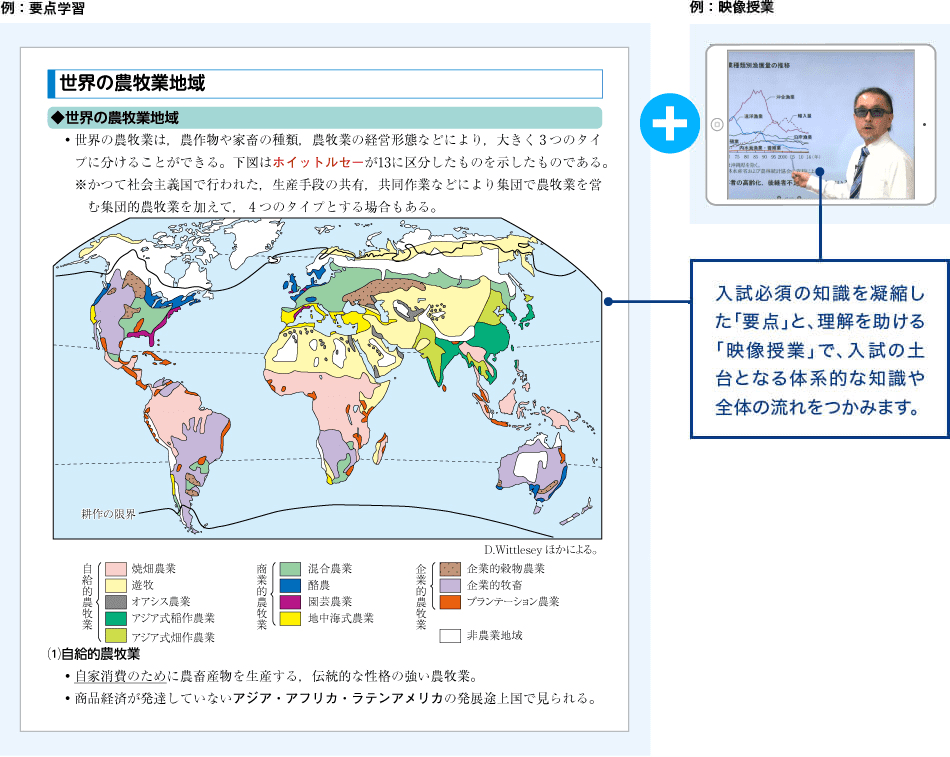
Task: Click the プランテーション農業 orange swatch
Action: coord(450,601)
